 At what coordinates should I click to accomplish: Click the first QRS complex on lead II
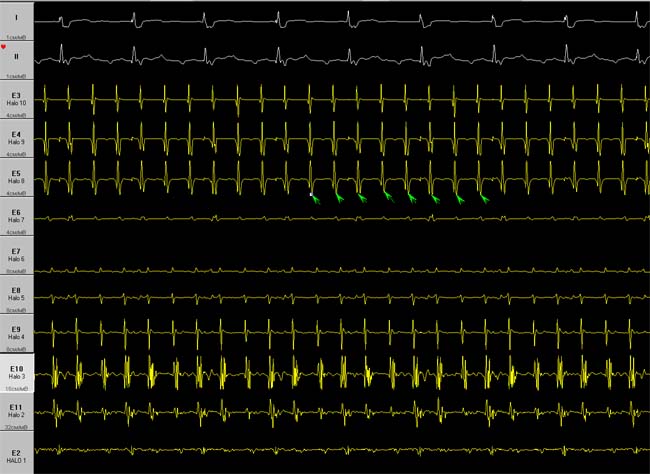click(x=61, y=53)
